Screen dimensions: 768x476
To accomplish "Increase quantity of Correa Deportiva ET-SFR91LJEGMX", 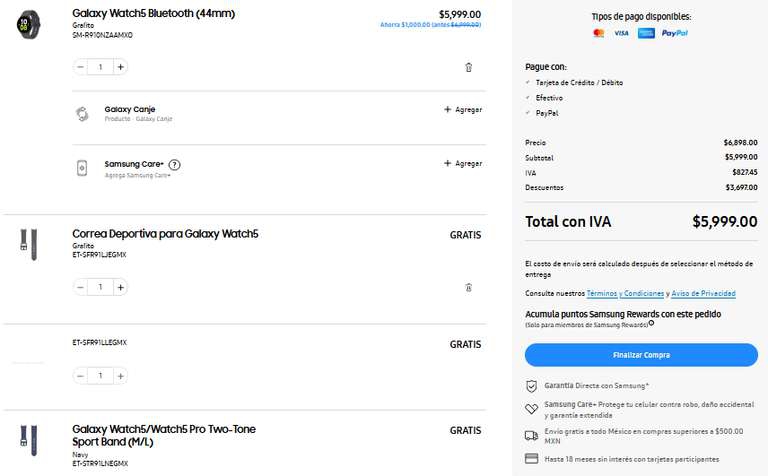I will coord(120,287).
